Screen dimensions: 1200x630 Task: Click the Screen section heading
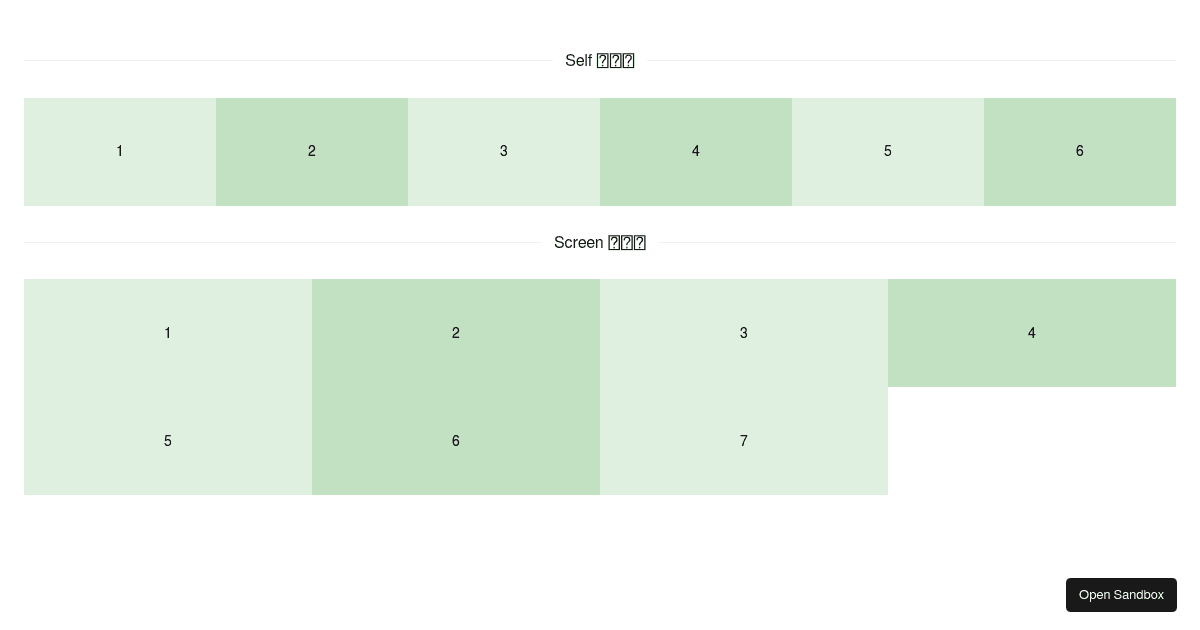(x=599, y=242)
